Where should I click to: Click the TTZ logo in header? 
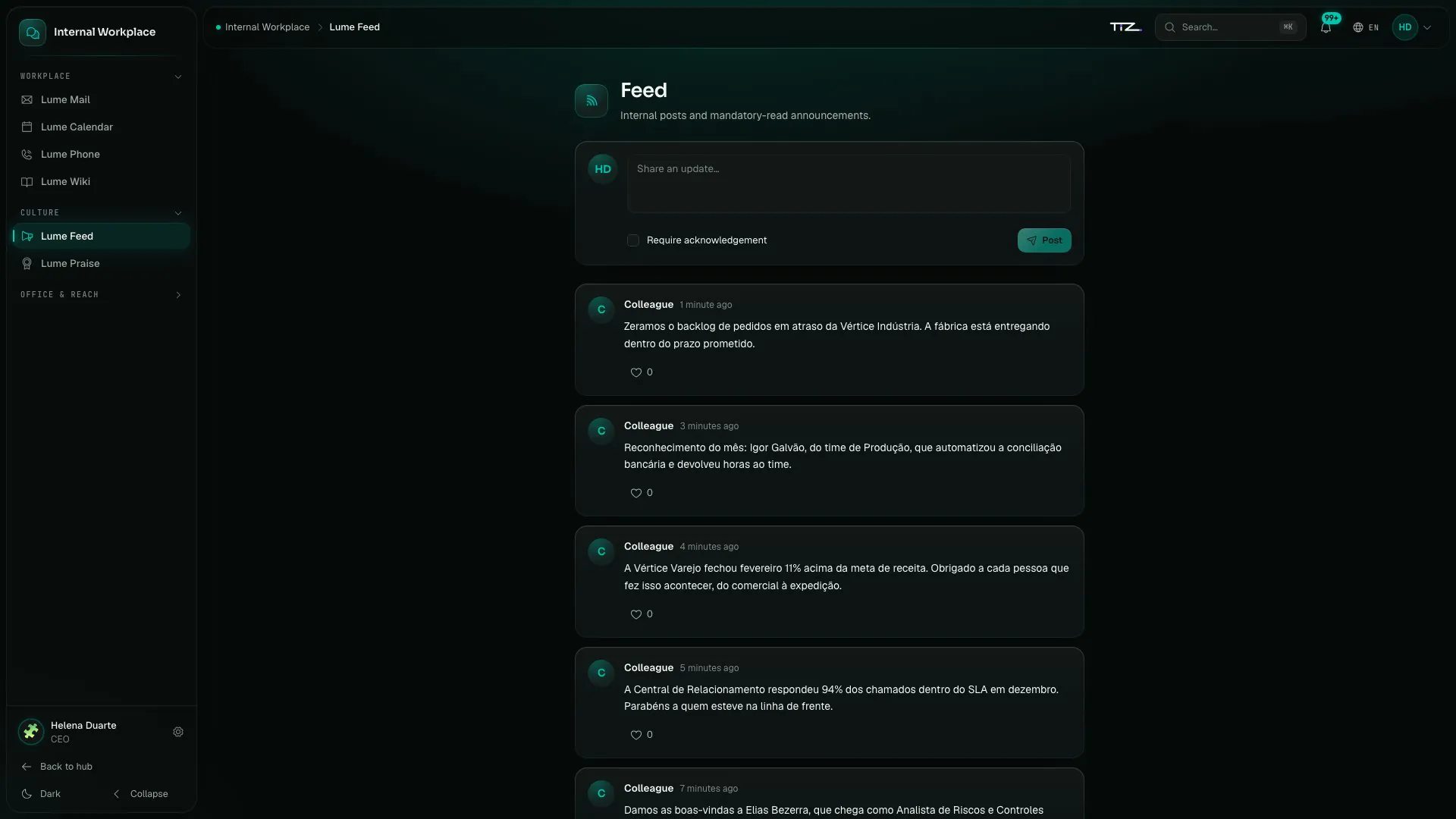tap(1126, 27)
